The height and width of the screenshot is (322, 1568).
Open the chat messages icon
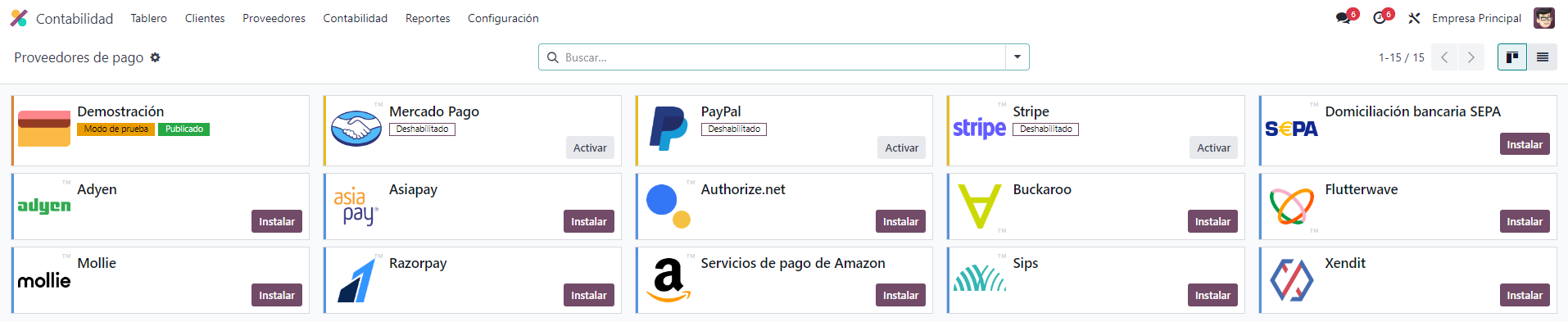pos(1343,18)
